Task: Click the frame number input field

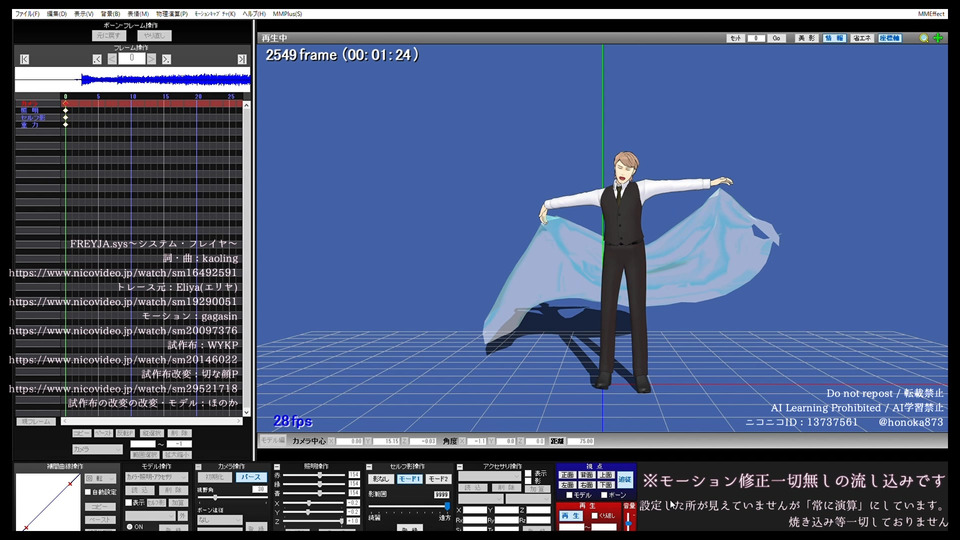Action: coord(132,58)
